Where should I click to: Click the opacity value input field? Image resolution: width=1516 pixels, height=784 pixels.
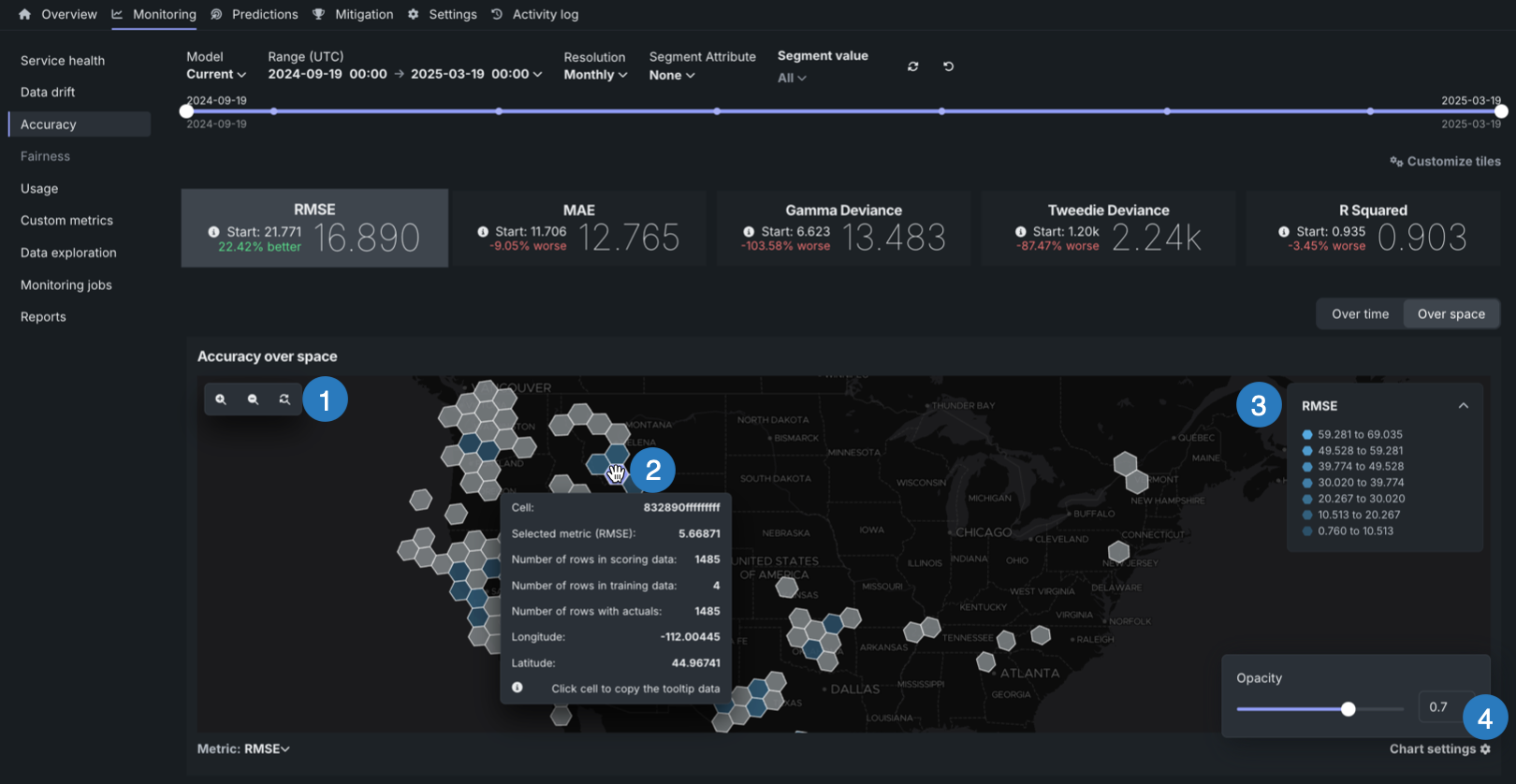click(1438, 707)
